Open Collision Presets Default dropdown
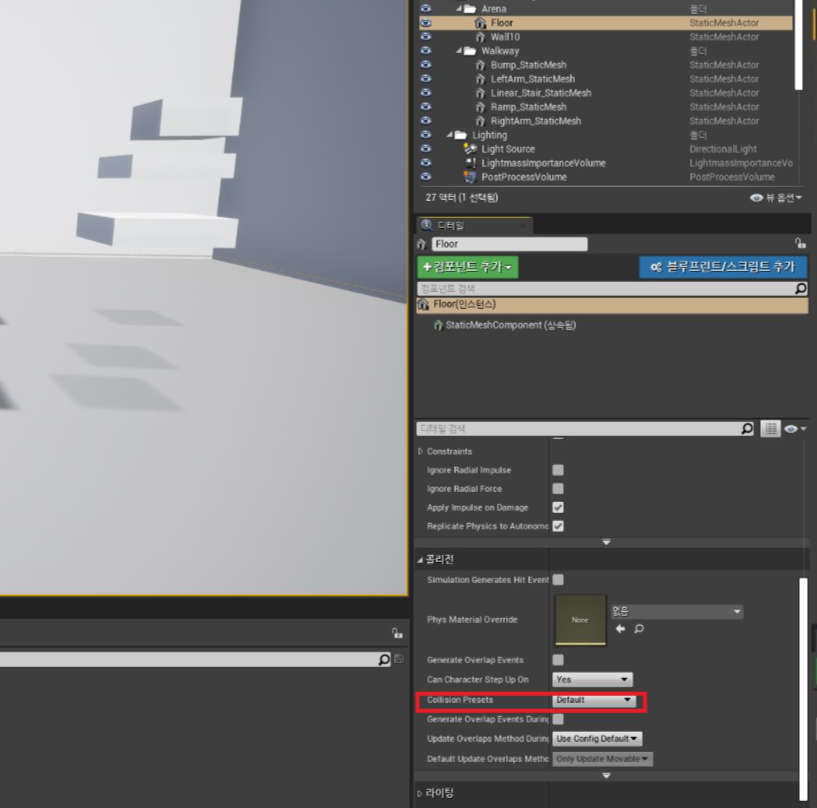This screenshot has width=817, height=808. (x=594, y=700)
